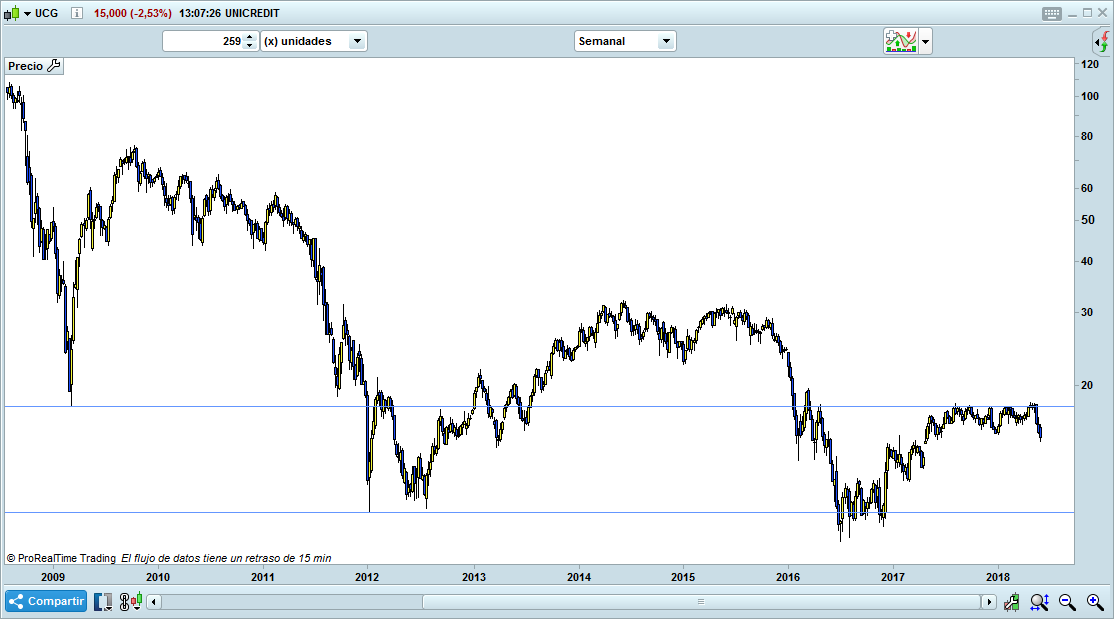Decrease the units count with the down arrow

249,46
